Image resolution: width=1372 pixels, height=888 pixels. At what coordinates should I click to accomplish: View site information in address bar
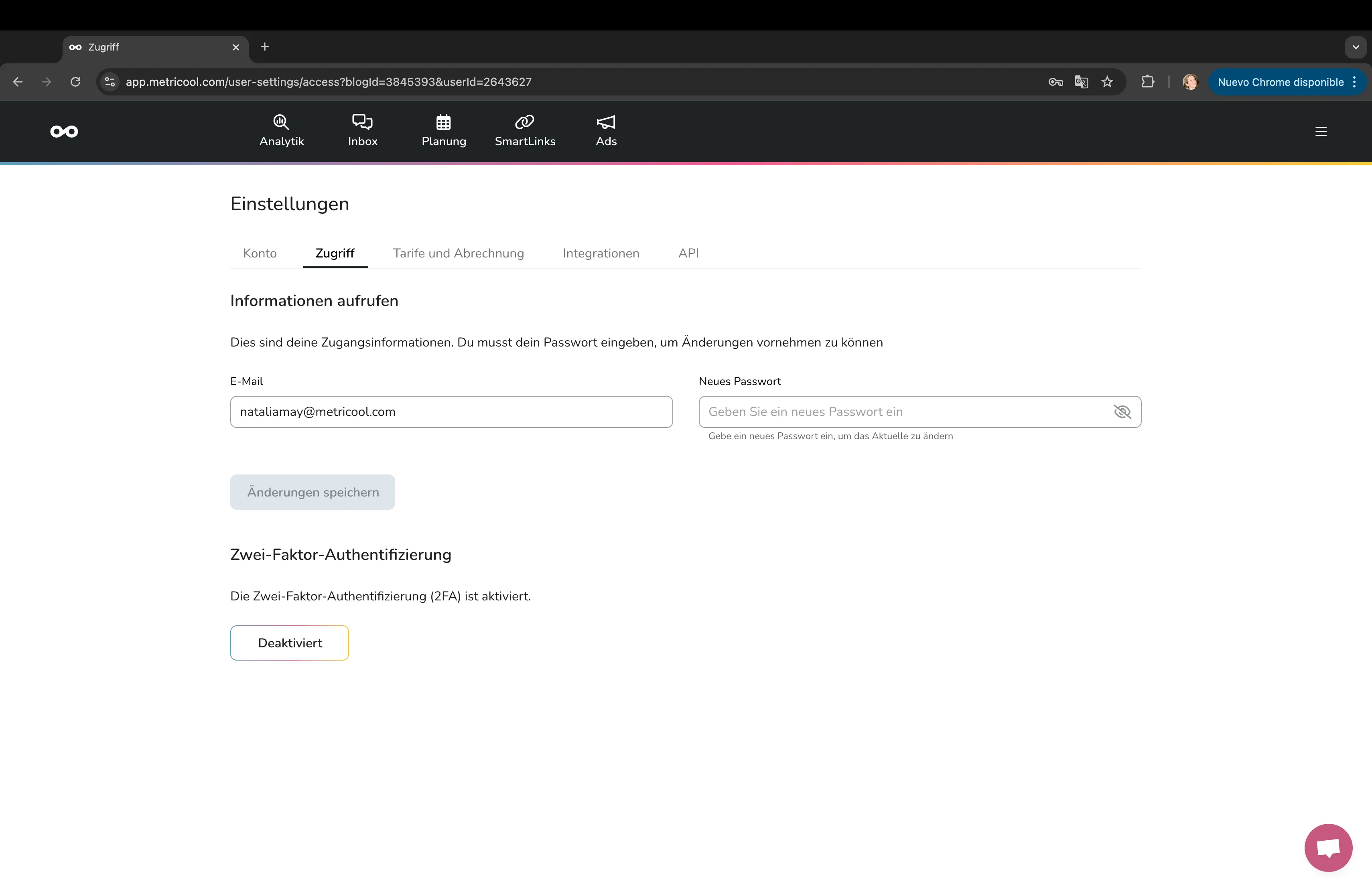pos(110,82)
